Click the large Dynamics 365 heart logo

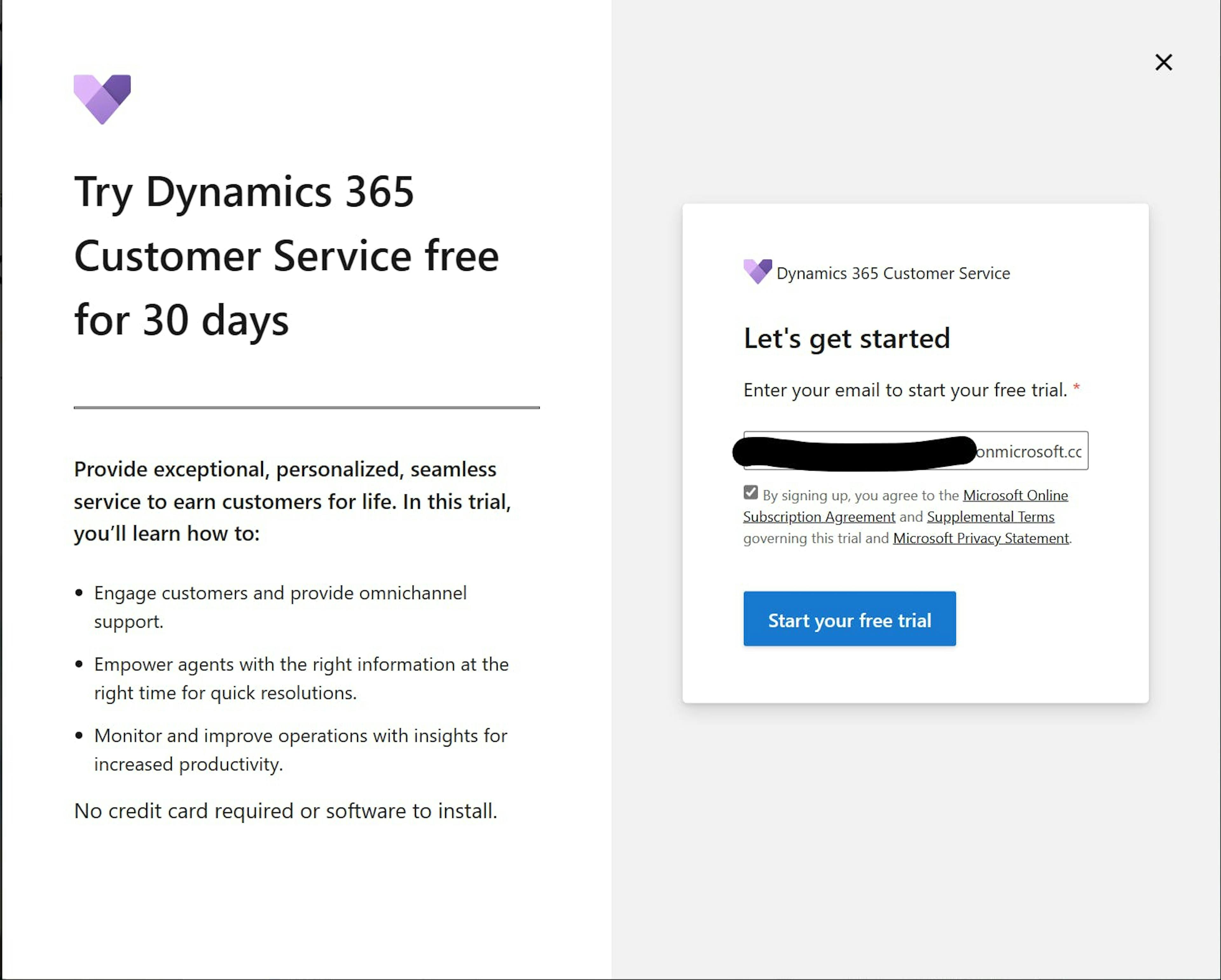click(102, 99)
